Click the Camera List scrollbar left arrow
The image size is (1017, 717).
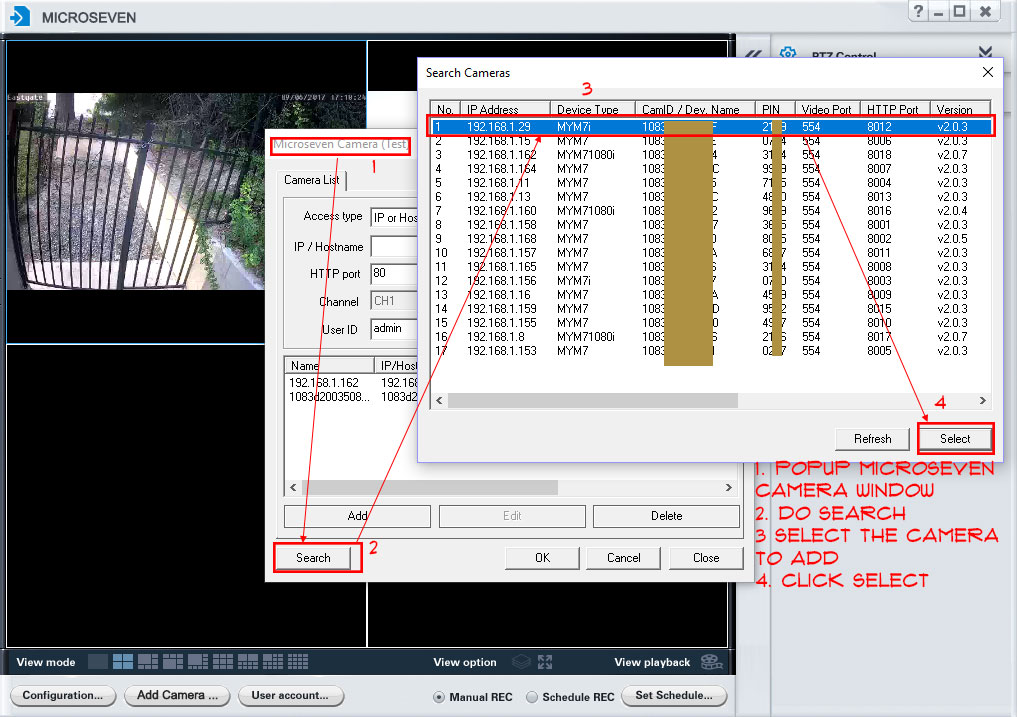pyautogui.click(x=293, y=487)
